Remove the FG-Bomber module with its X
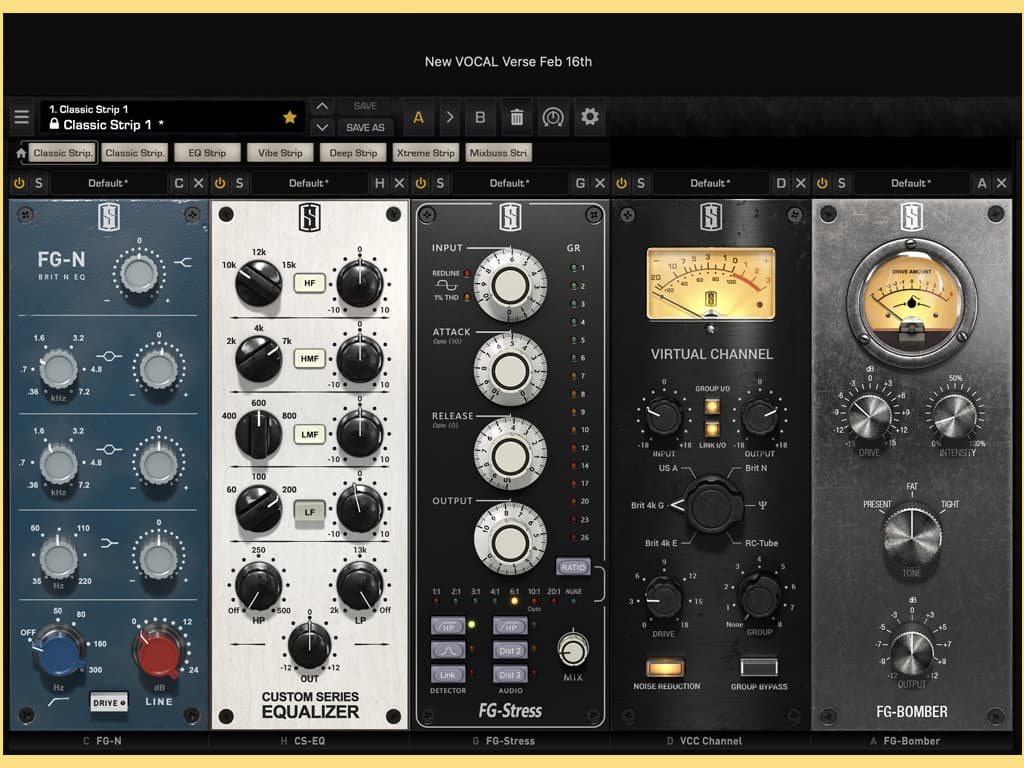 point(1001,184)
